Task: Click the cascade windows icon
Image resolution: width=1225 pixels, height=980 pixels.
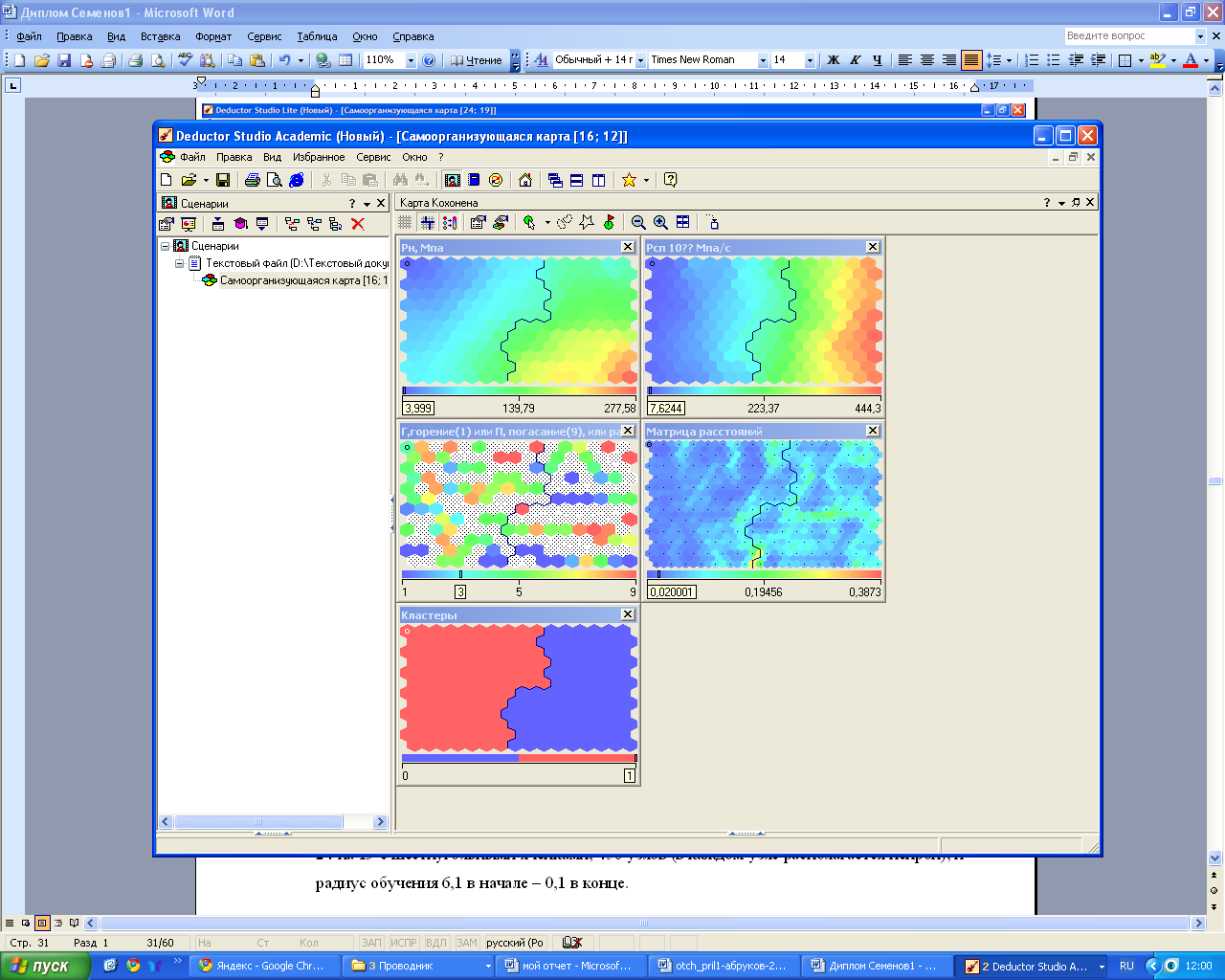Action: pyautogui.click(x=555, y=180)
